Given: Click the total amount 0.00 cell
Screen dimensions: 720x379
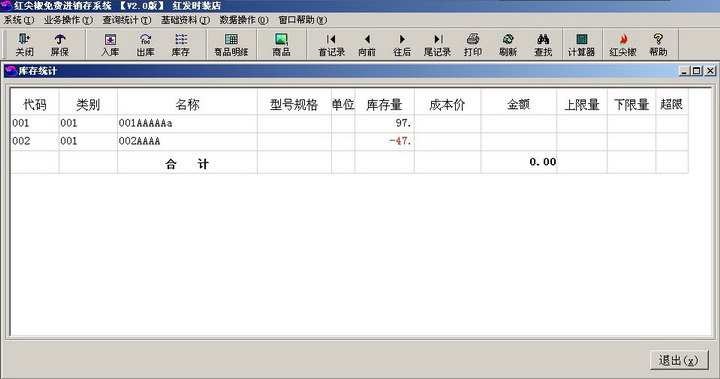Looking at the screenshot, I should 519,162.
